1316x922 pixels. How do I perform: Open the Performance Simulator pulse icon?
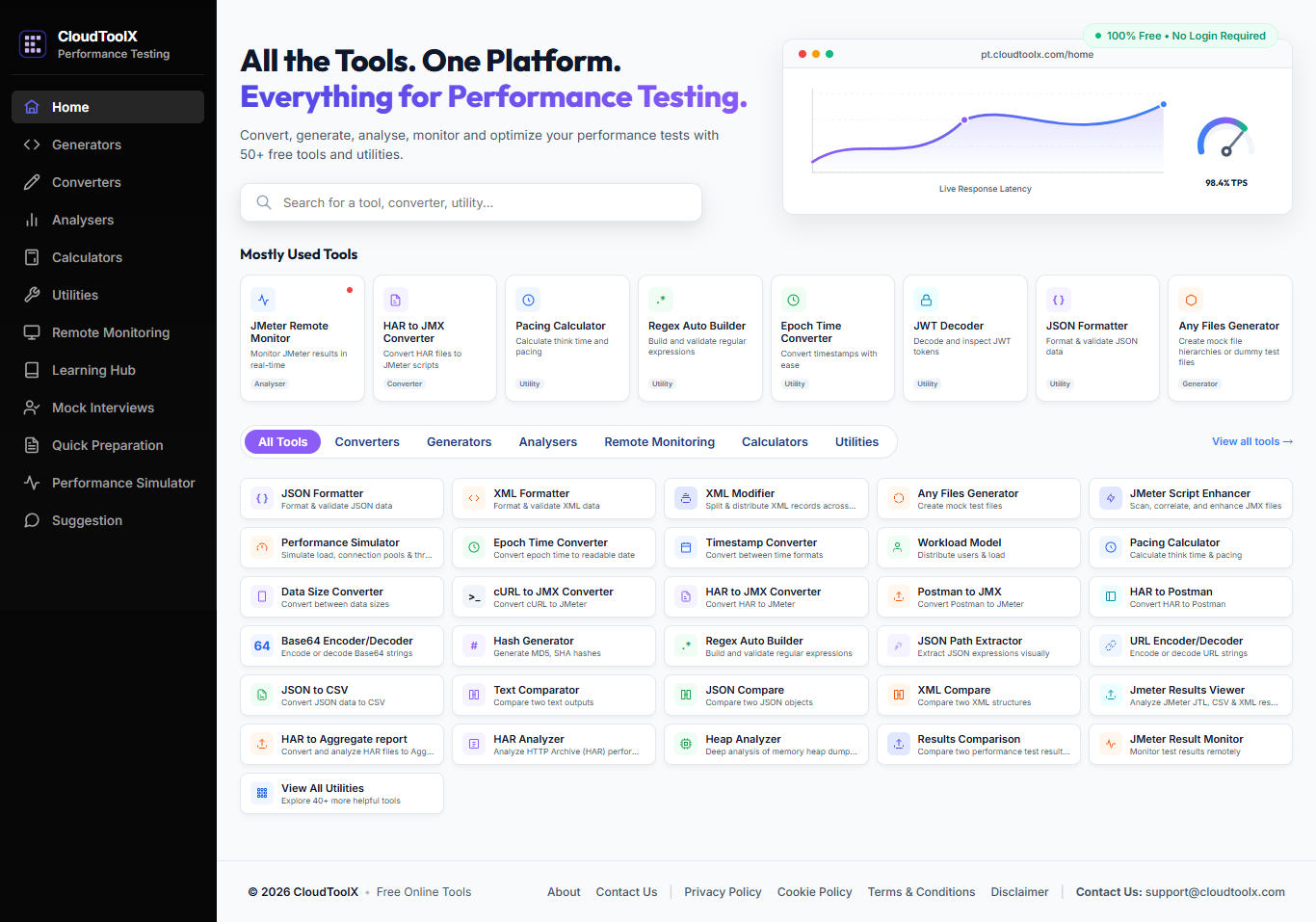point(32,483)
